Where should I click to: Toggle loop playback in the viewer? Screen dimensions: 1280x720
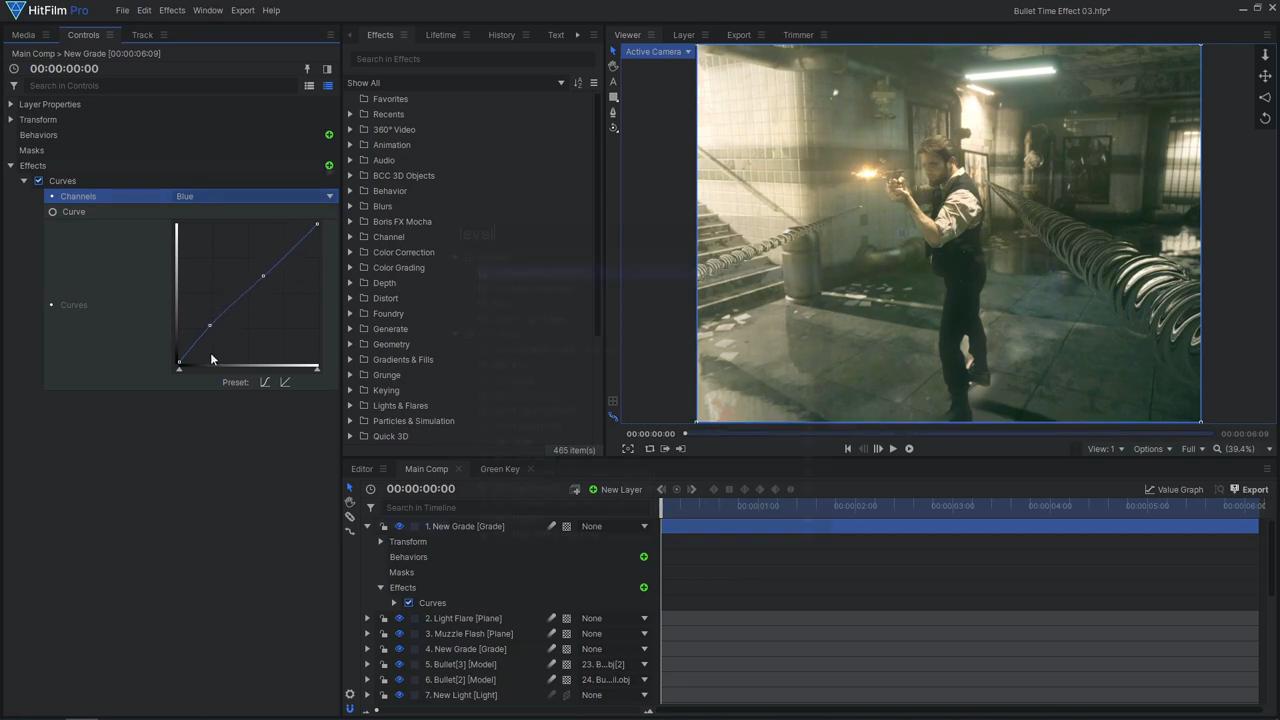pos(649,449)
